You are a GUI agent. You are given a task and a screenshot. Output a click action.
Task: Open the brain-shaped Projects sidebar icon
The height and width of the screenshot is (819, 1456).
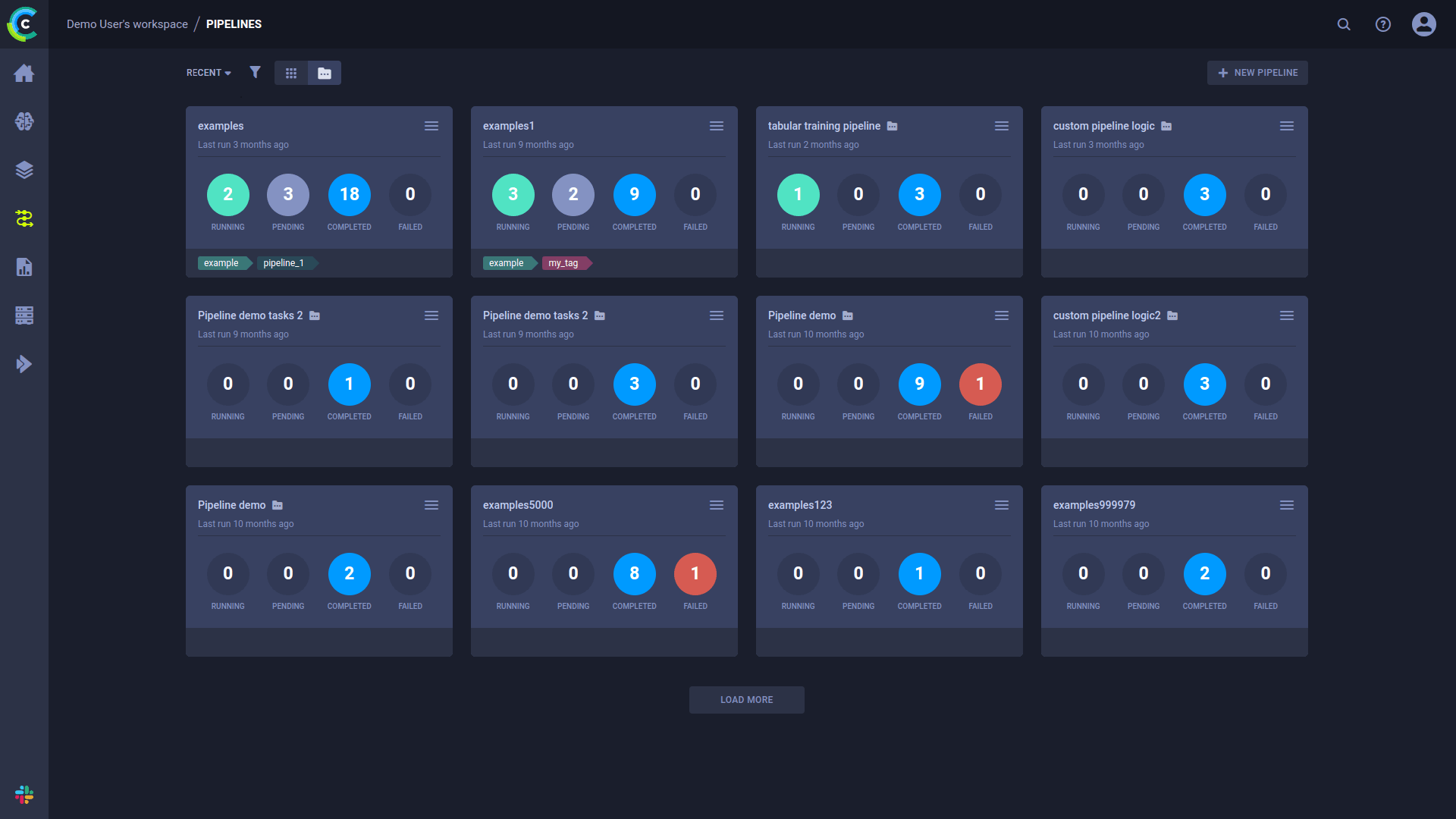(x=24, y=121)
